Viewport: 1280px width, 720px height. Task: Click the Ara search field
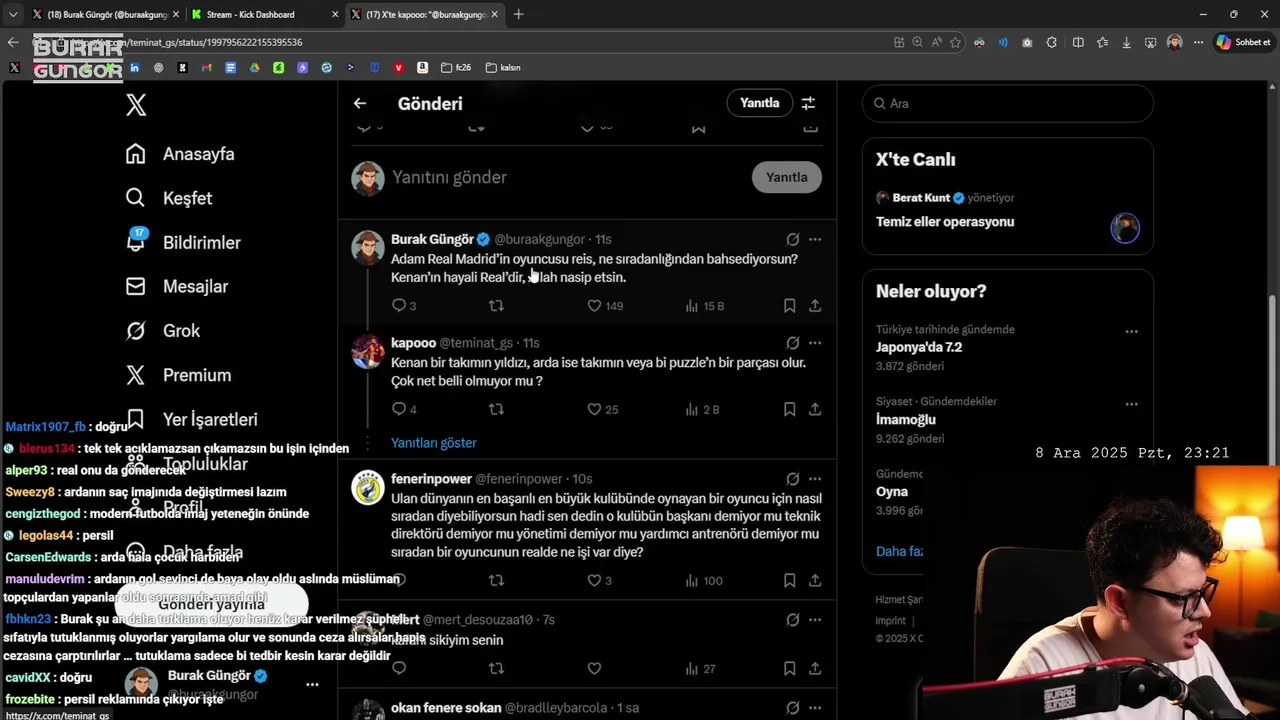point(1007,103)
